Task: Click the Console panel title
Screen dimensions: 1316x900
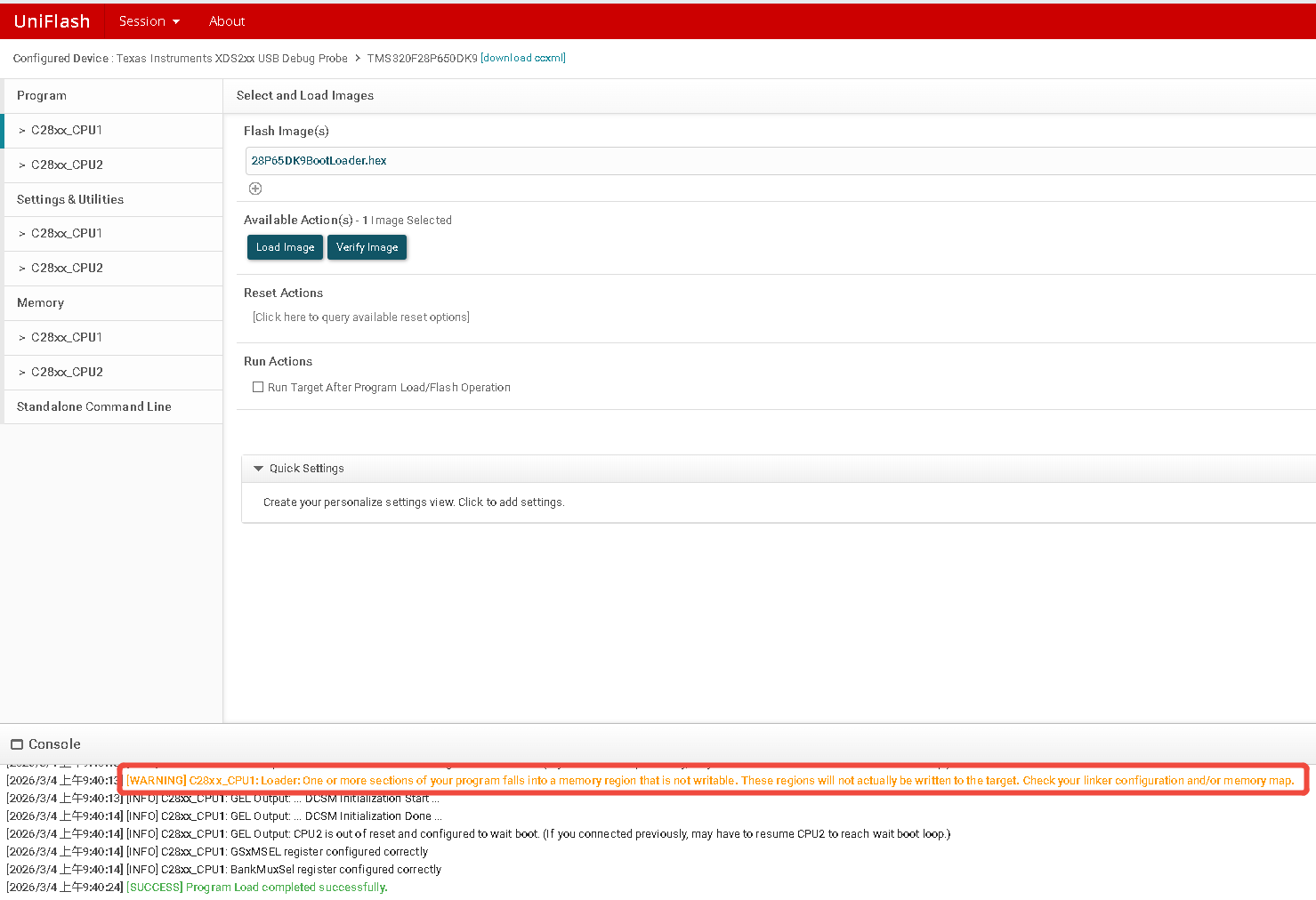Action: click(54, 744)
